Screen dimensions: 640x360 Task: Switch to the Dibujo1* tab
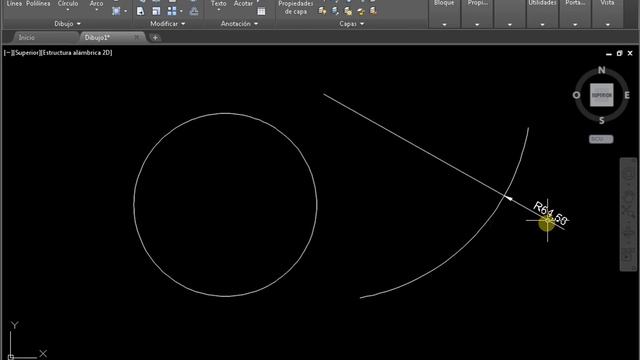coord(97,38)
